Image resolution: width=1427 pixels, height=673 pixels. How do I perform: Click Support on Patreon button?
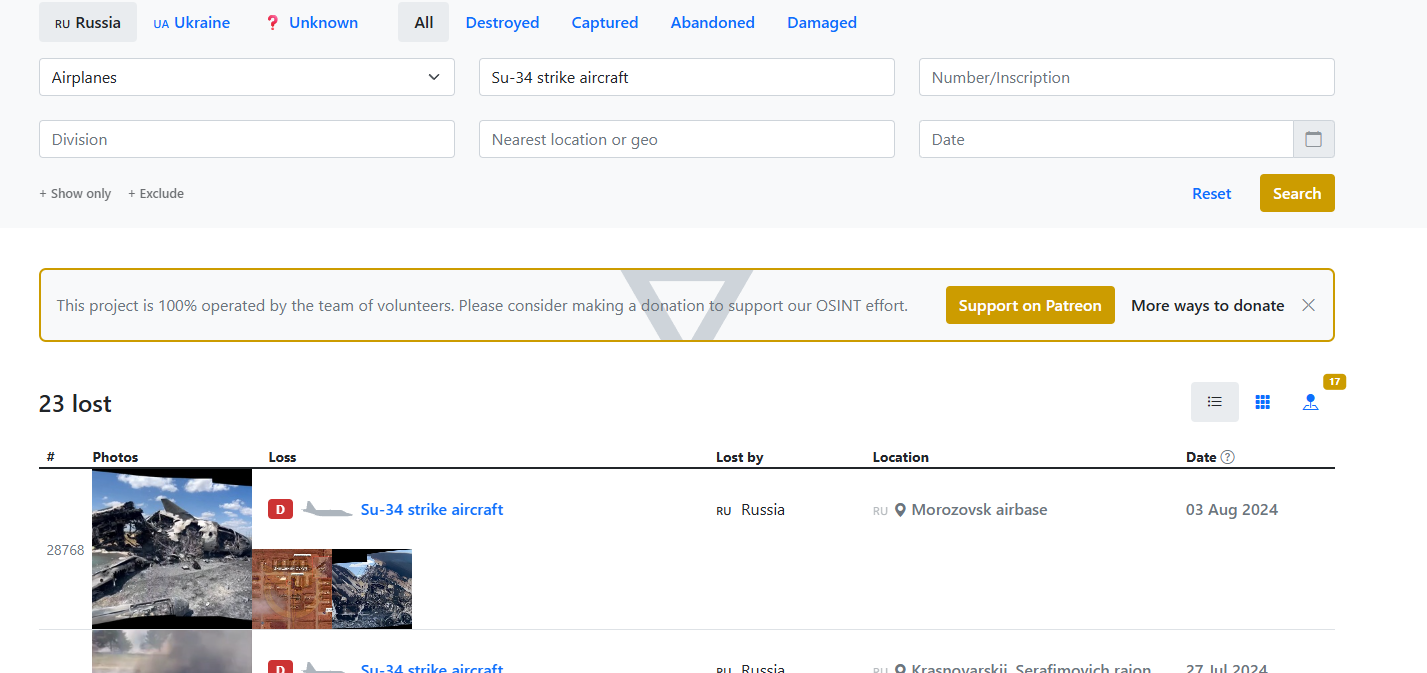coord(1030,306)
